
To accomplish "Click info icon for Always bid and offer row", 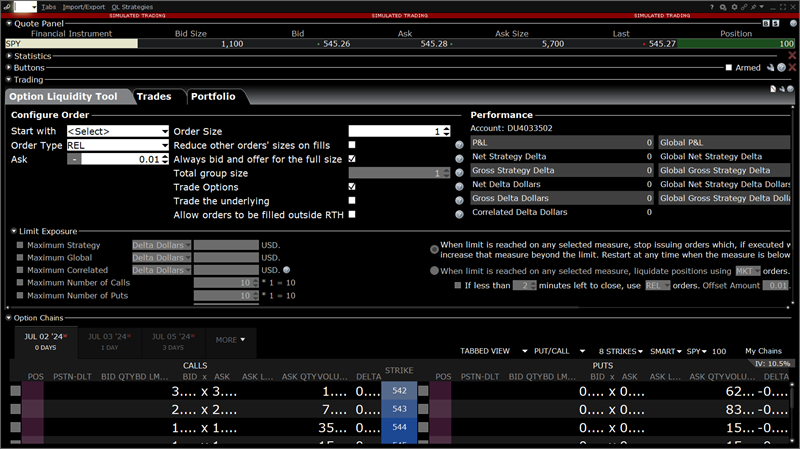I will [x=459, y=159].
